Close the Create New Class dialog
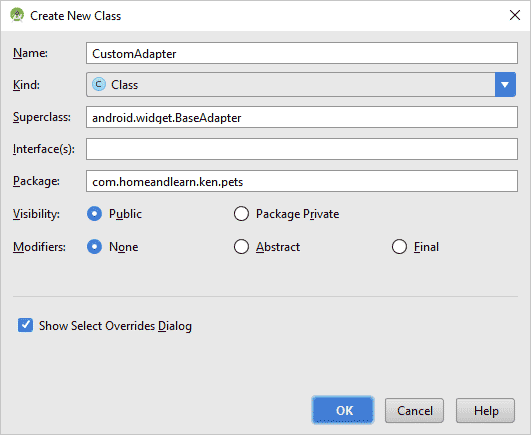The height and width of the screenshot is (435, 531). 515,15
